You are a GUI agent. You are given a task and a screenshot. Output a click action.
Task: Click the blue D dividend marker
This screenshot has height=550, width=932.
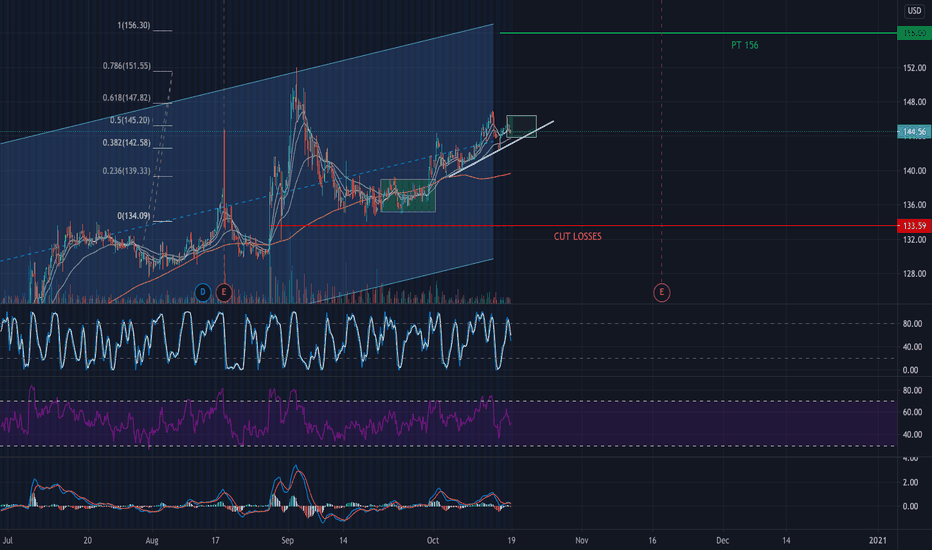[x=203, y=292]
